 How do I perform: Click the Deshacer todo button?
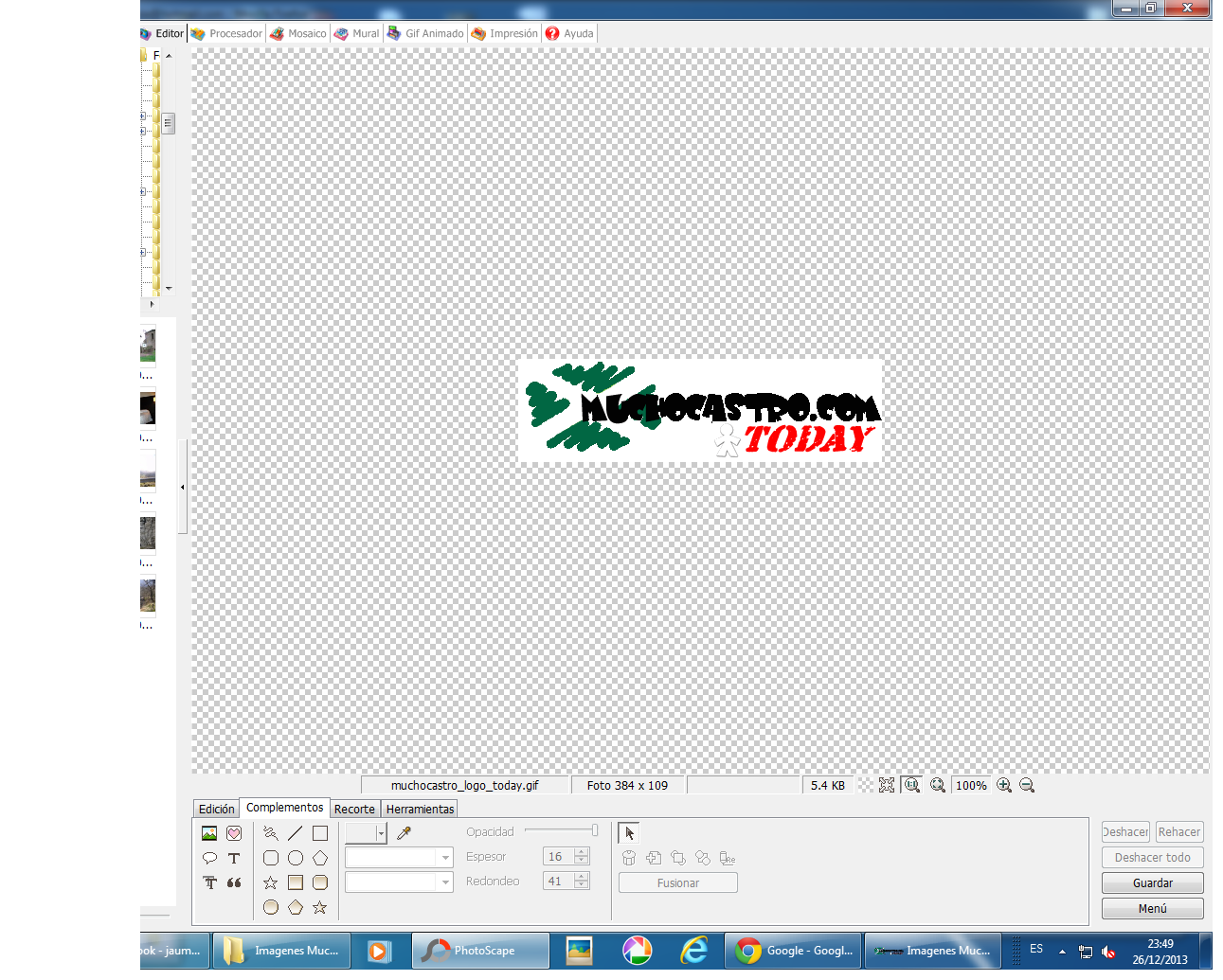point(1153,857)
